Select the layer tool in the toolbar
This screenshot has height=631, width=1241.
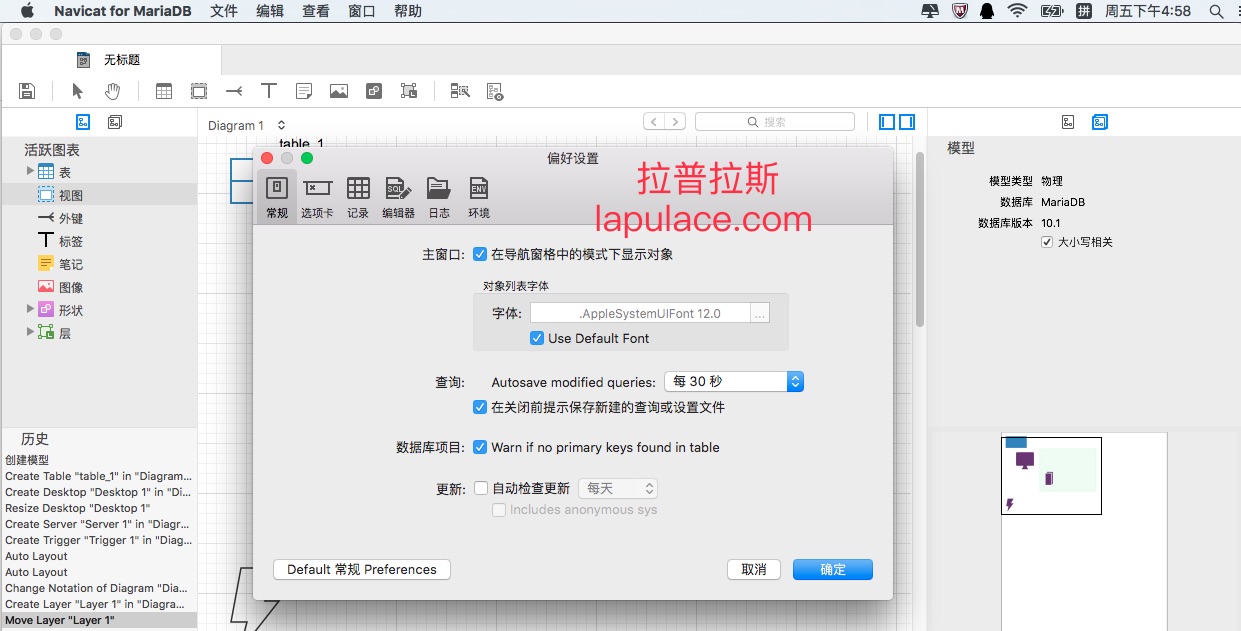409,91
